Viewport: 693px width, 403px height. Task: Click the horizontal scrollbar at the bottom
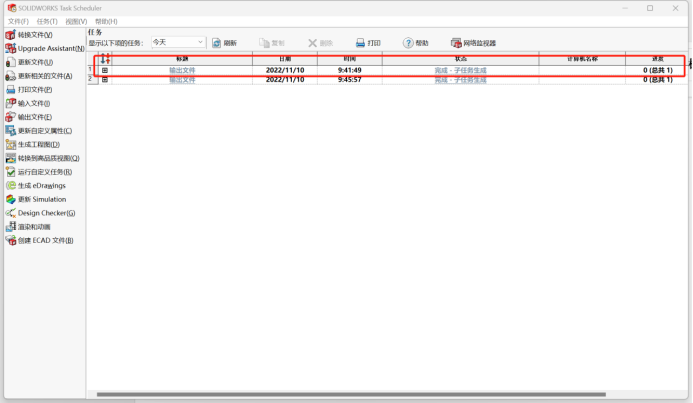pyautogui.click(x=351, y=395)
